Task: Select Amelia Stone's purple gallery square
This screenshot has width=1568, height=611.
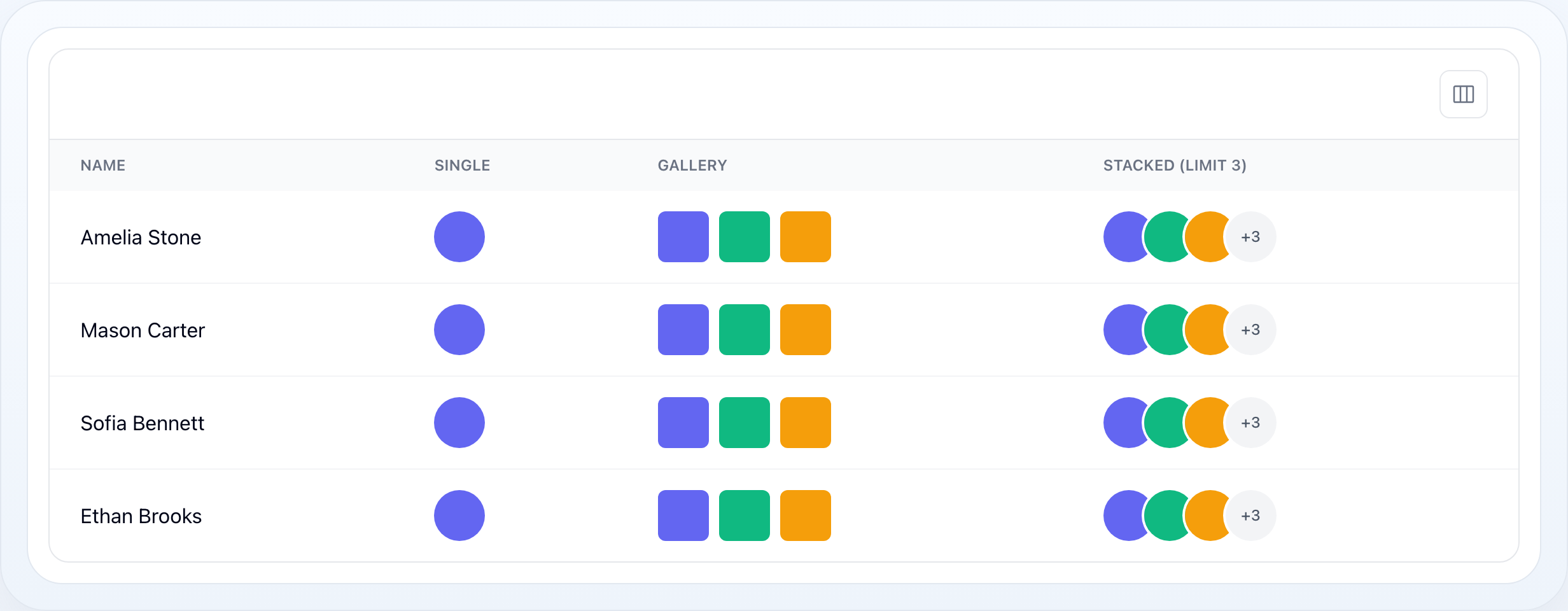Action: tap(683, 237)
